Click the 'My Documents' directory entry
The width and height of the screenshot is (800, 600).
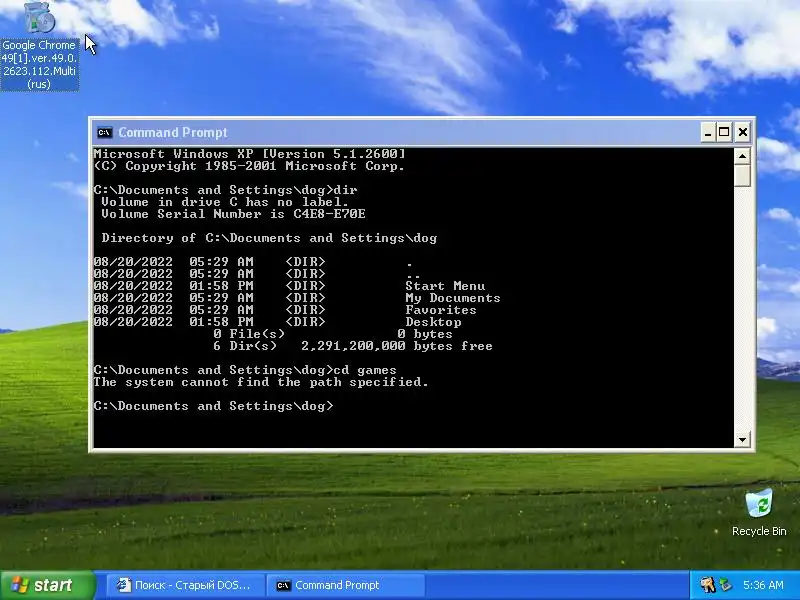click(x=453, y=298)
